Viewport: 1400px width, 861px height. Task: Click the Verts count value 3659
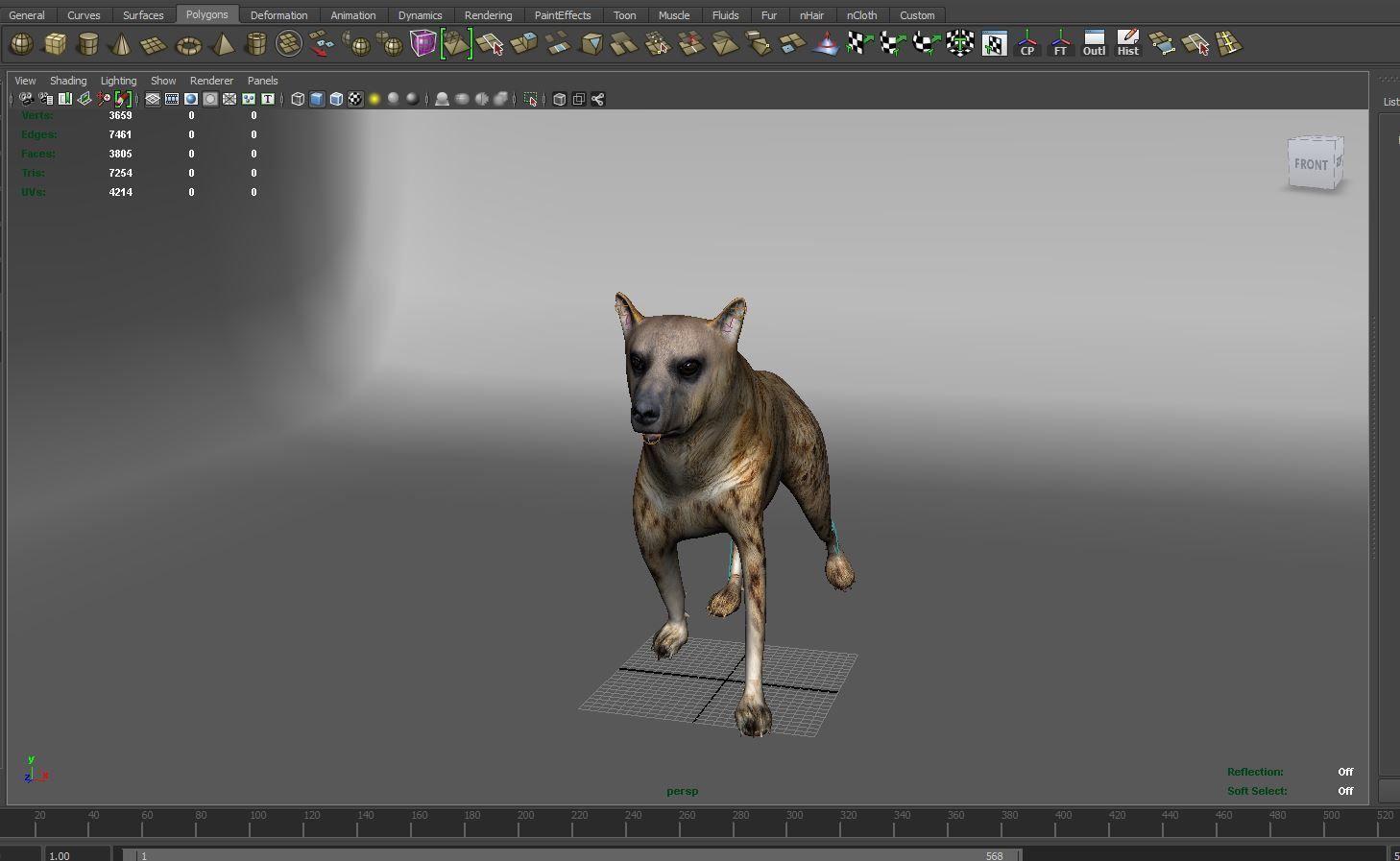point(120,115)
